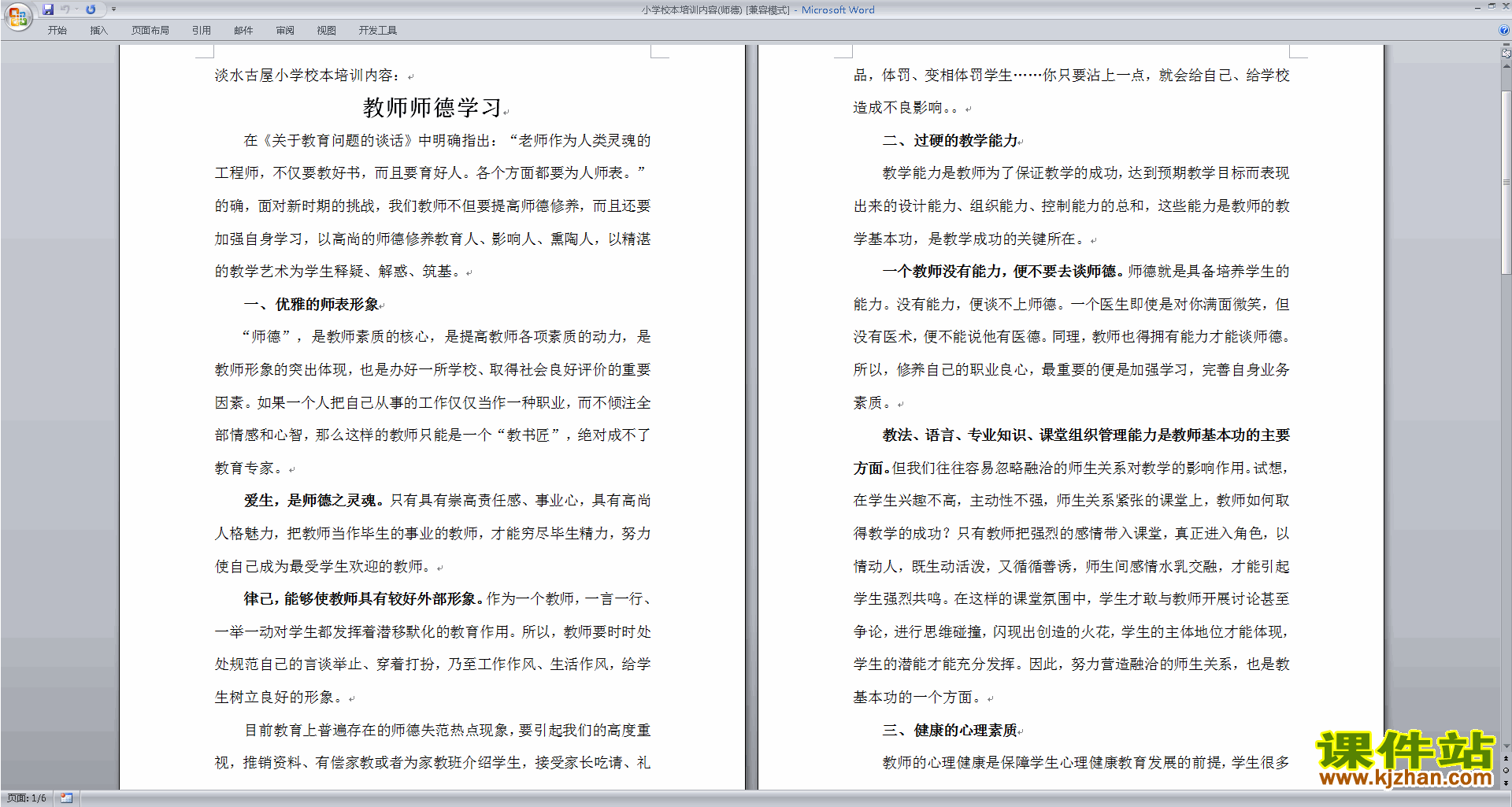Image resolution: width=1512 pixels, height=807 pixels.
Task: Click the line starting 目前教育上普遍存在
Action: 447,731
